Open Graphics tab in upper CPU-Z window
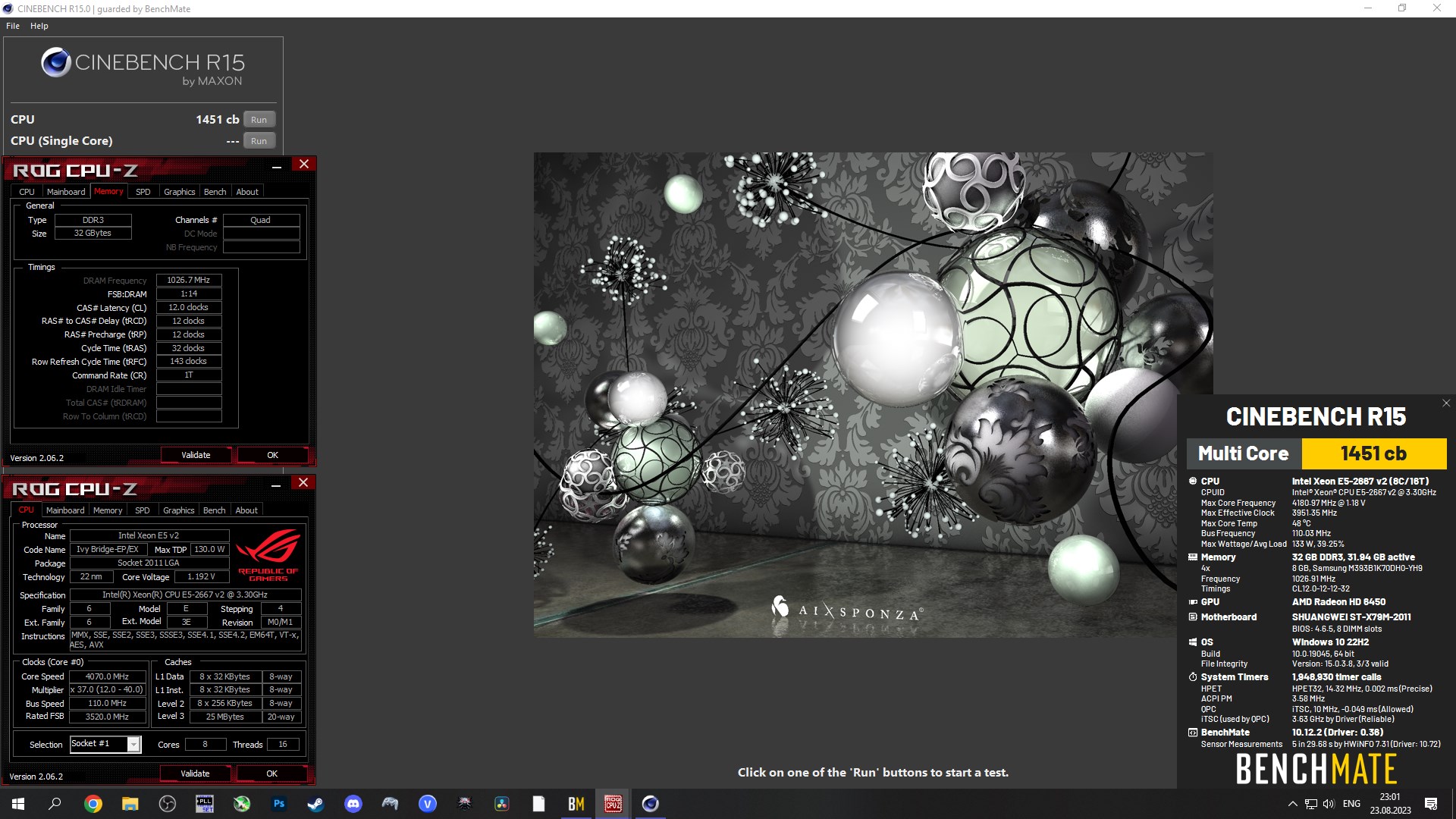Viewport: 1456px width, 819px height. [180, 192]
